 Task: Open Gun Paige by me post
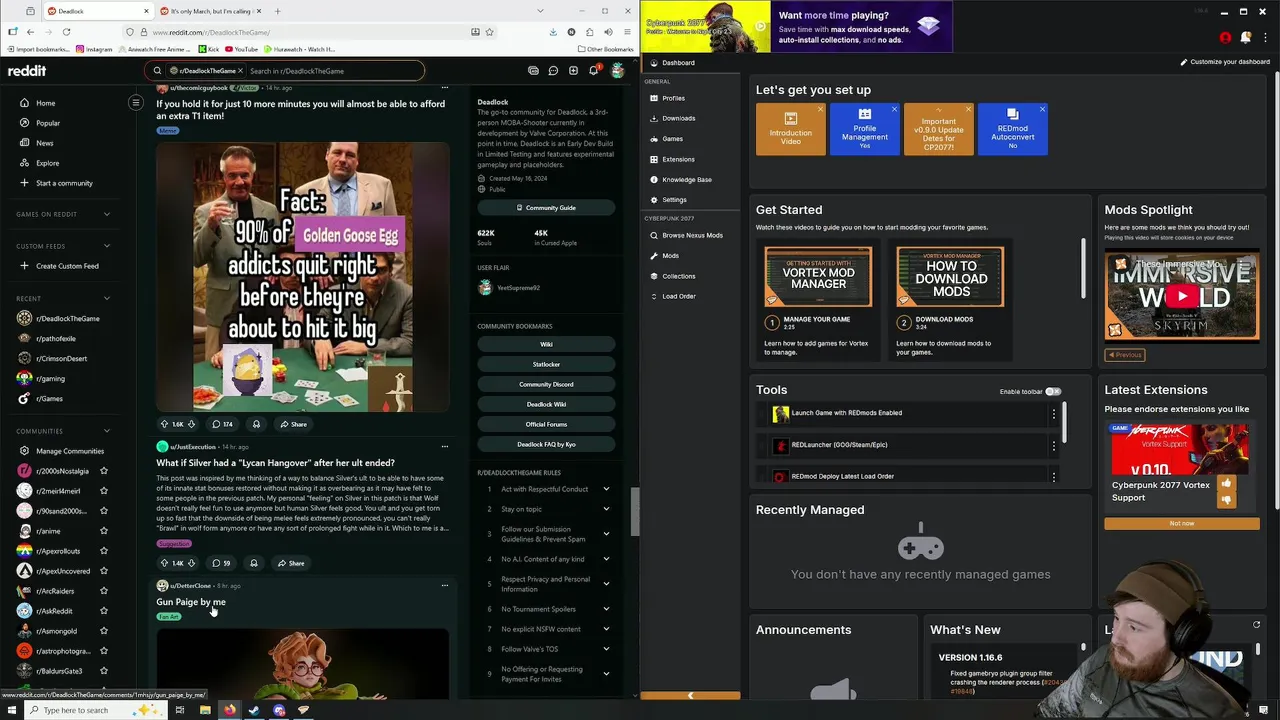click(191, 602)
